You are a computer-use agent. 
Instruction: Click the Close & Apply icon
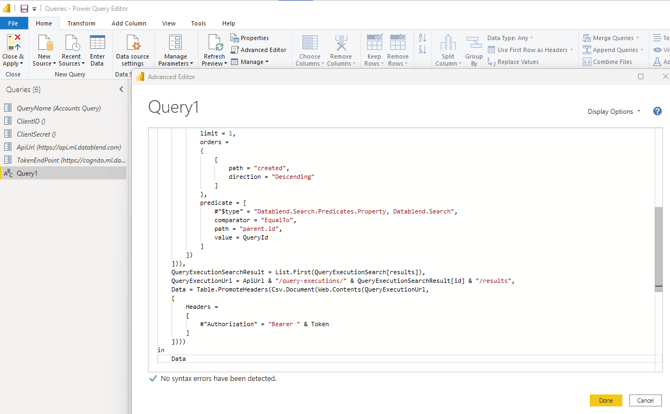(13, 43)
